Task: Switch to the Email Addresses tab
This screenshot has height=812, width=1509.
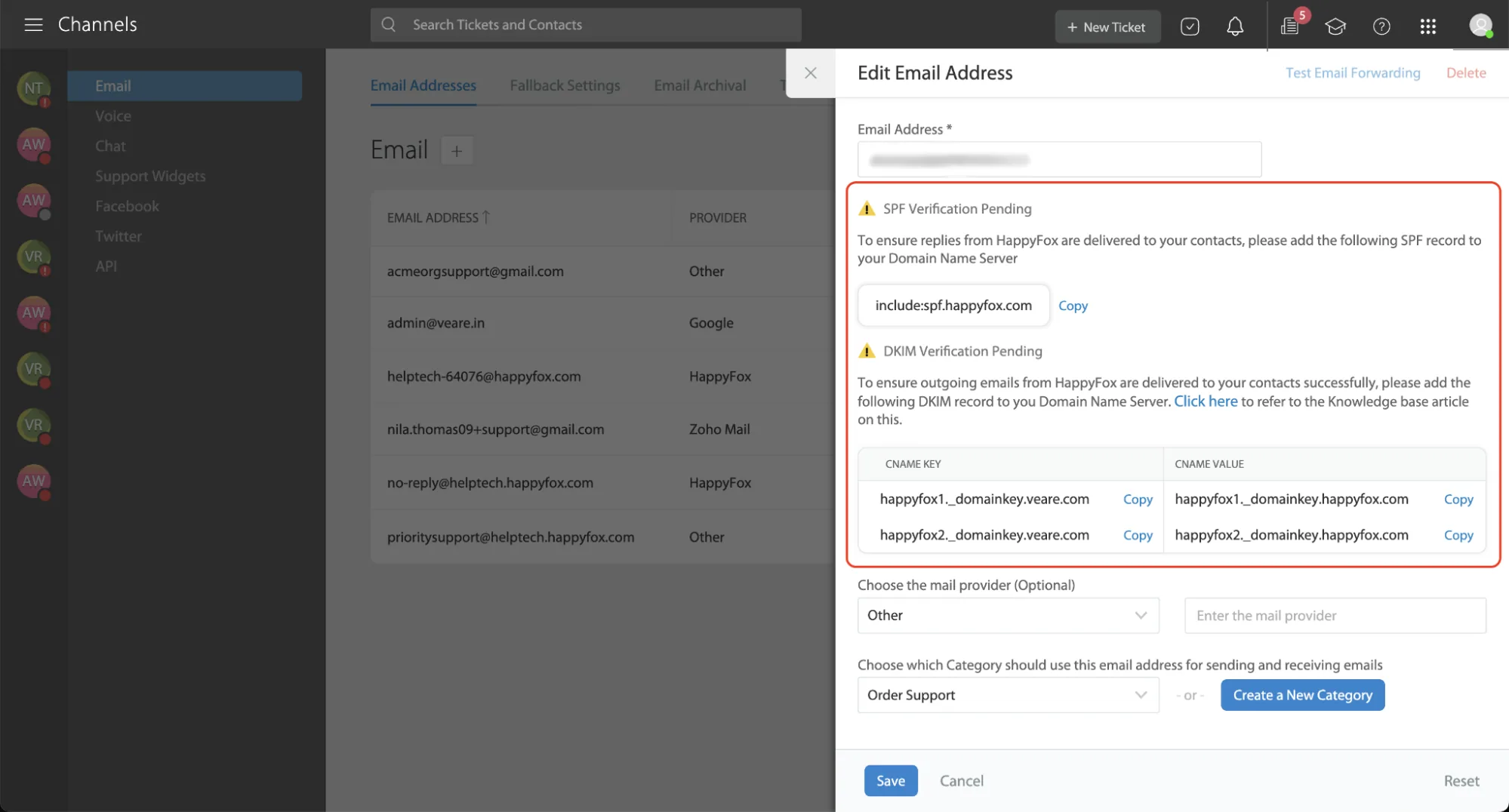Action: [x=423, y=85]
